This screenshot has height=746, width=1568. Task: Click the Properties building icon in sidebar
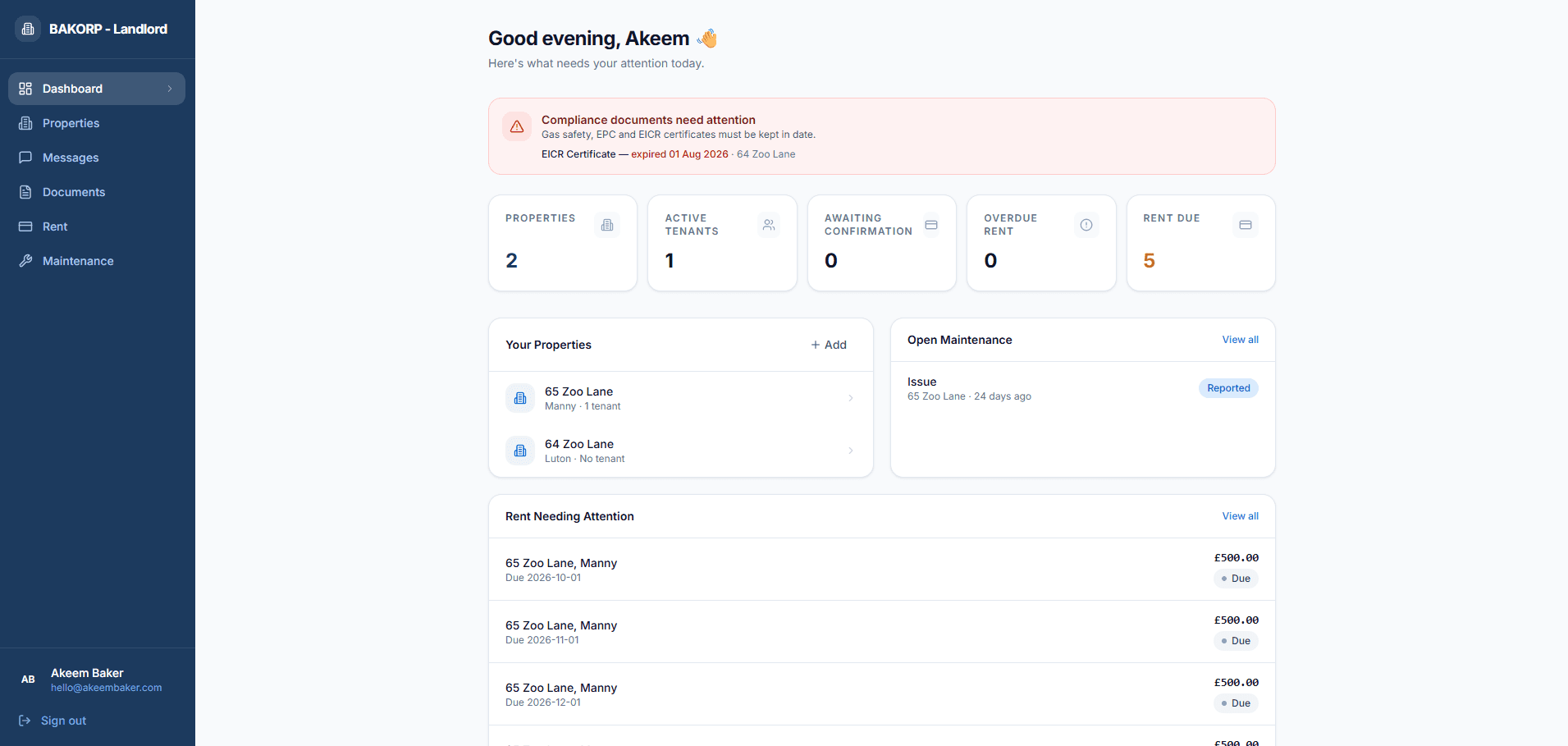[x=25, y=123]
